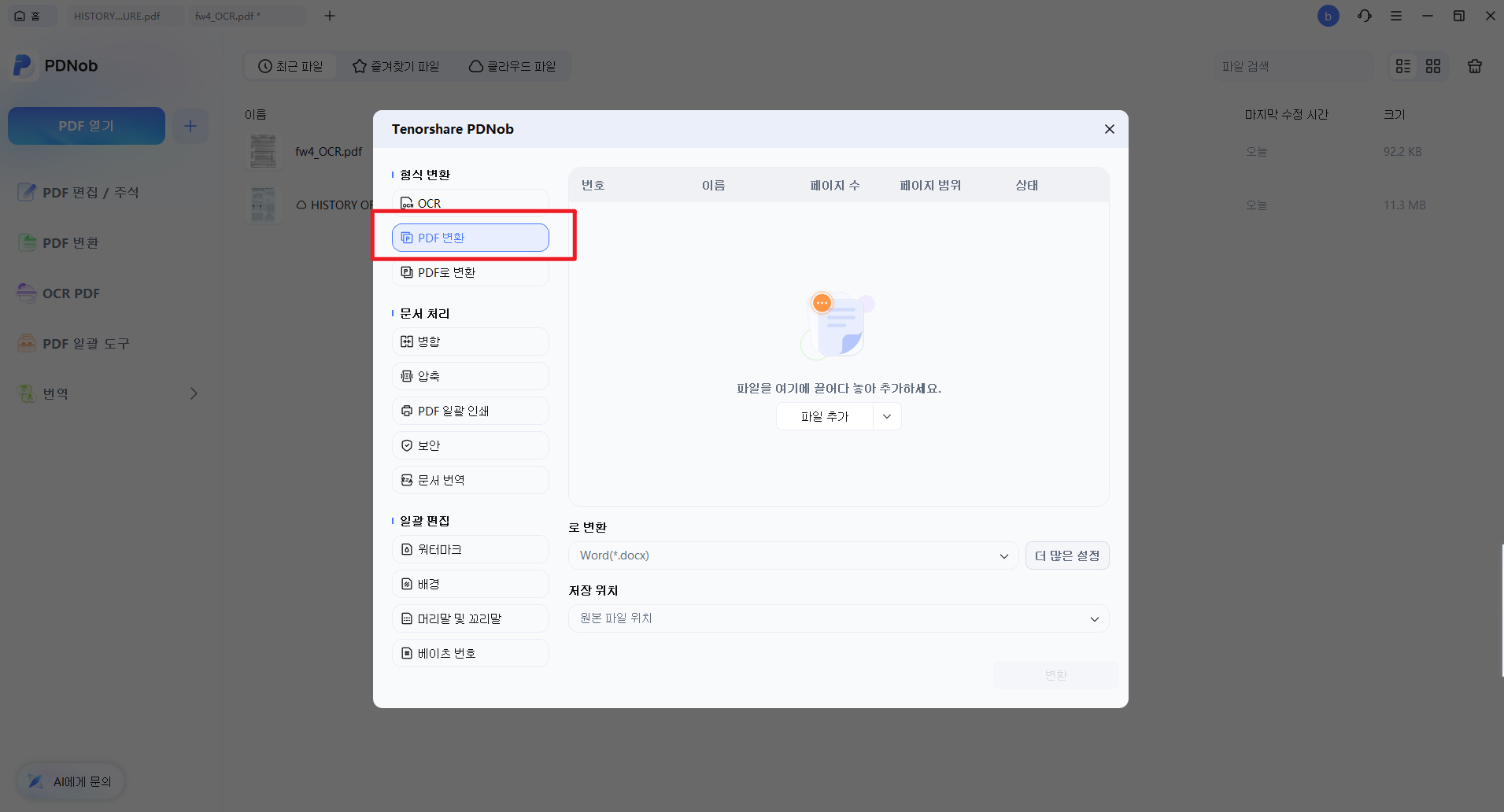The width and height of the screenshot is (1504, 812).
Task: Select the PDF 변환 option in dialog
Action: [x=470, y=238]
